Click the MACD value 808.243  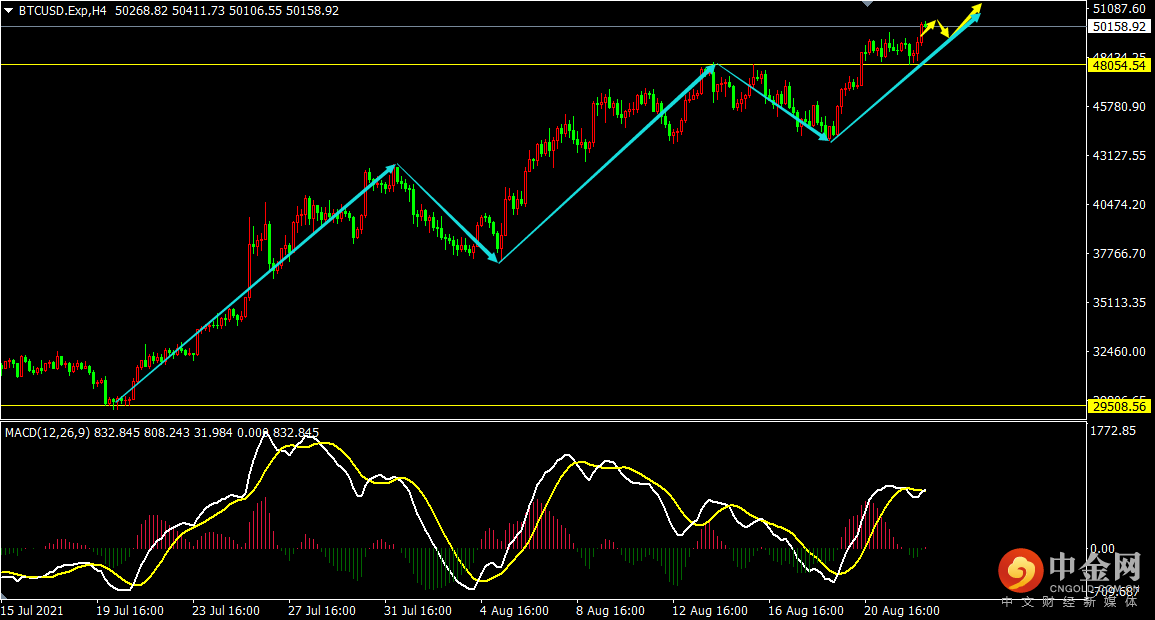click(164, 433)
